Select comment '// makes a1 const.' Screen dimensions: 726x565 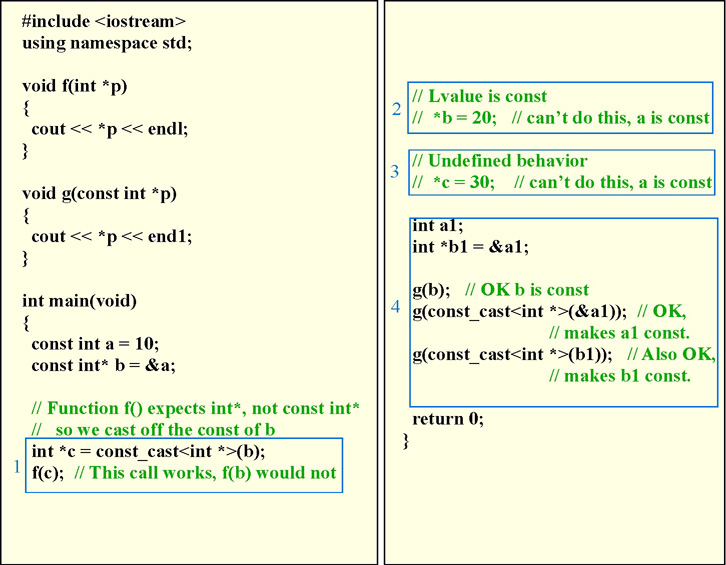pyautogui.click(x=620, y=333)
